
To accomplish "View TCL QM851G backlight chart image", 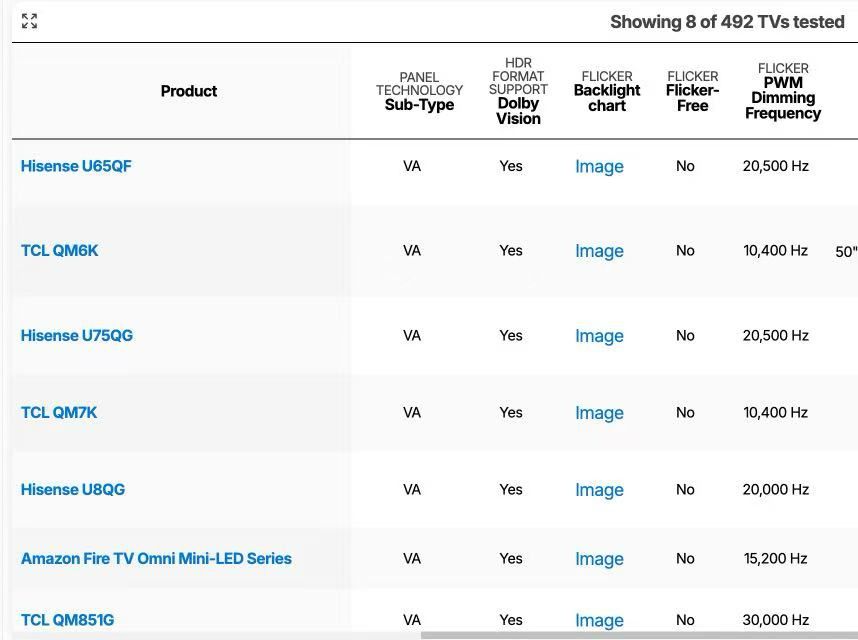I will (599, 621).
